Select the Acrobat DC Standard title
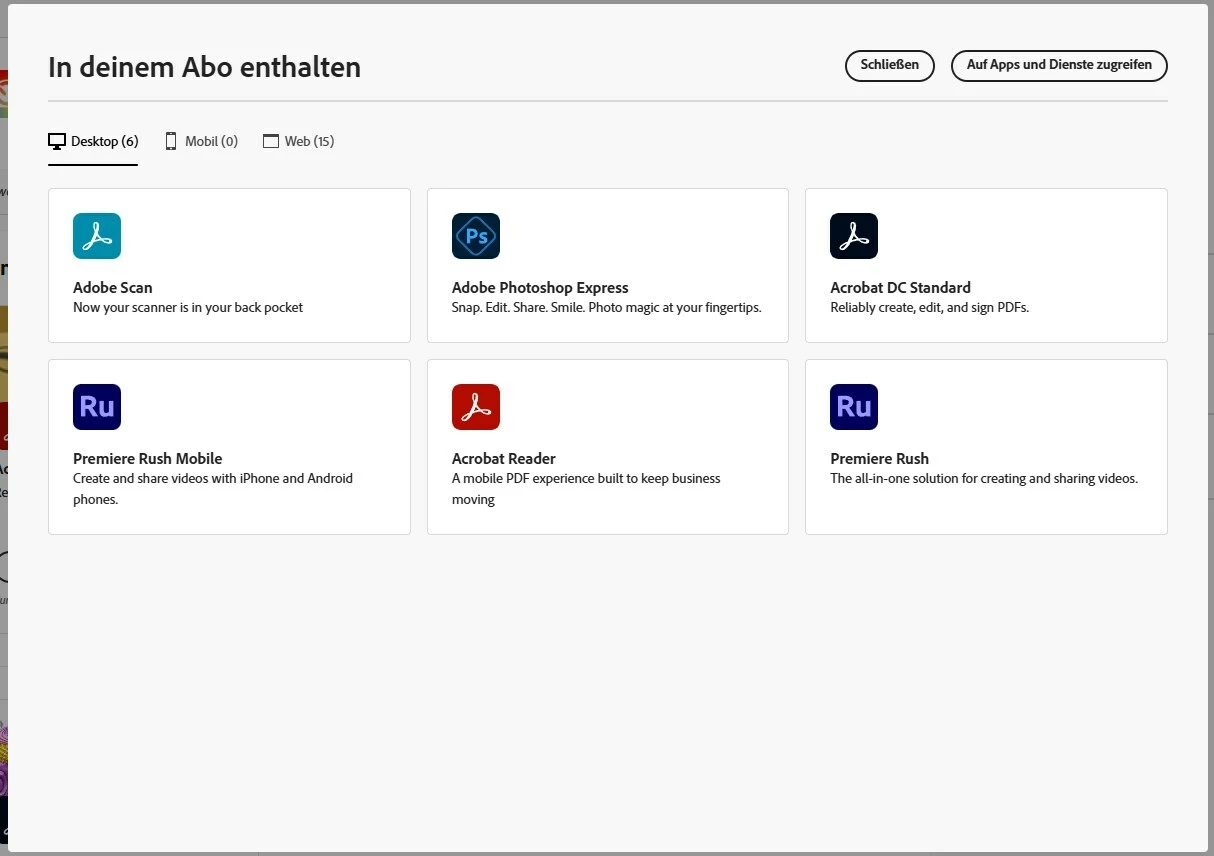 click(900, 287)
